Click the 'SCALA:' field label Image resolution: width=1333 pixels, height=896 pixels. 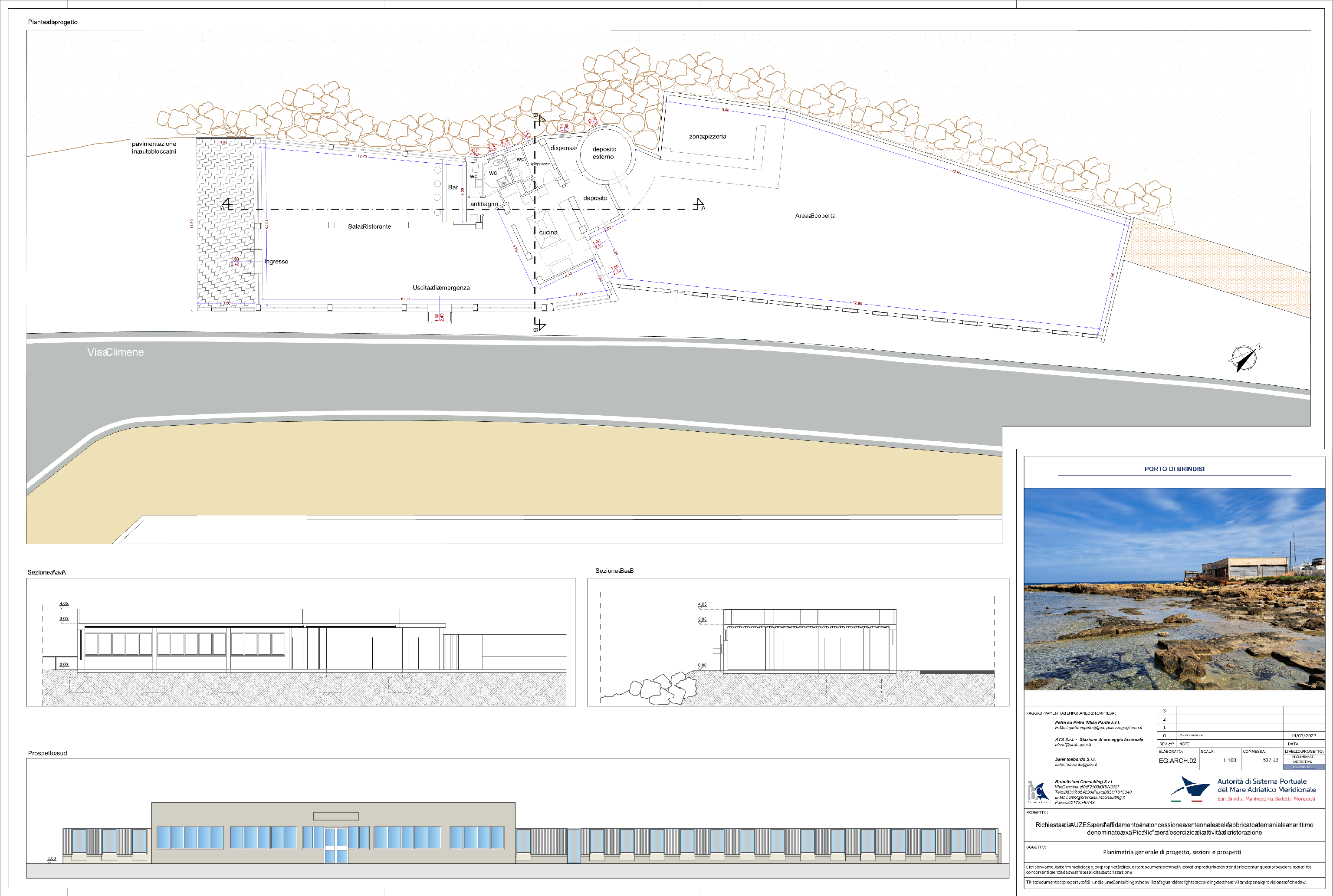click(x=1208, y=752)
